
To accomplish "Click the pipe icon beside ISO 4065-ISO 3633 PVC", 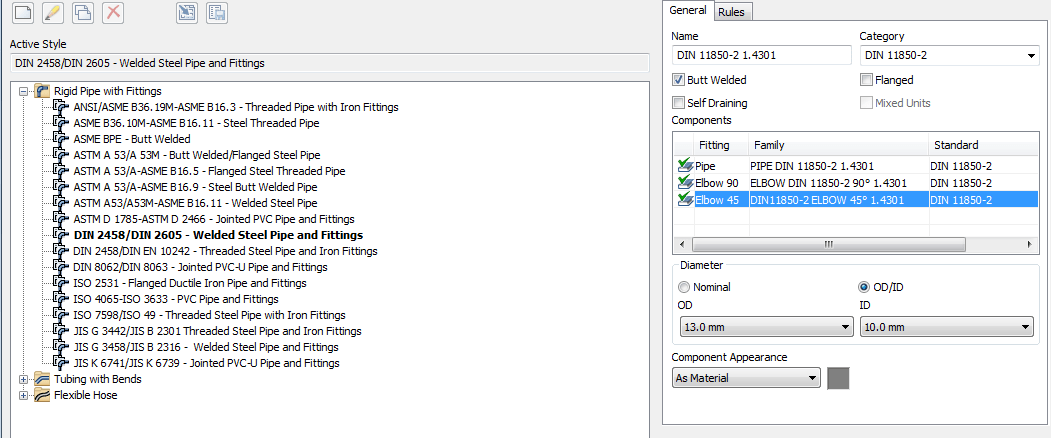I will [62, 299].
